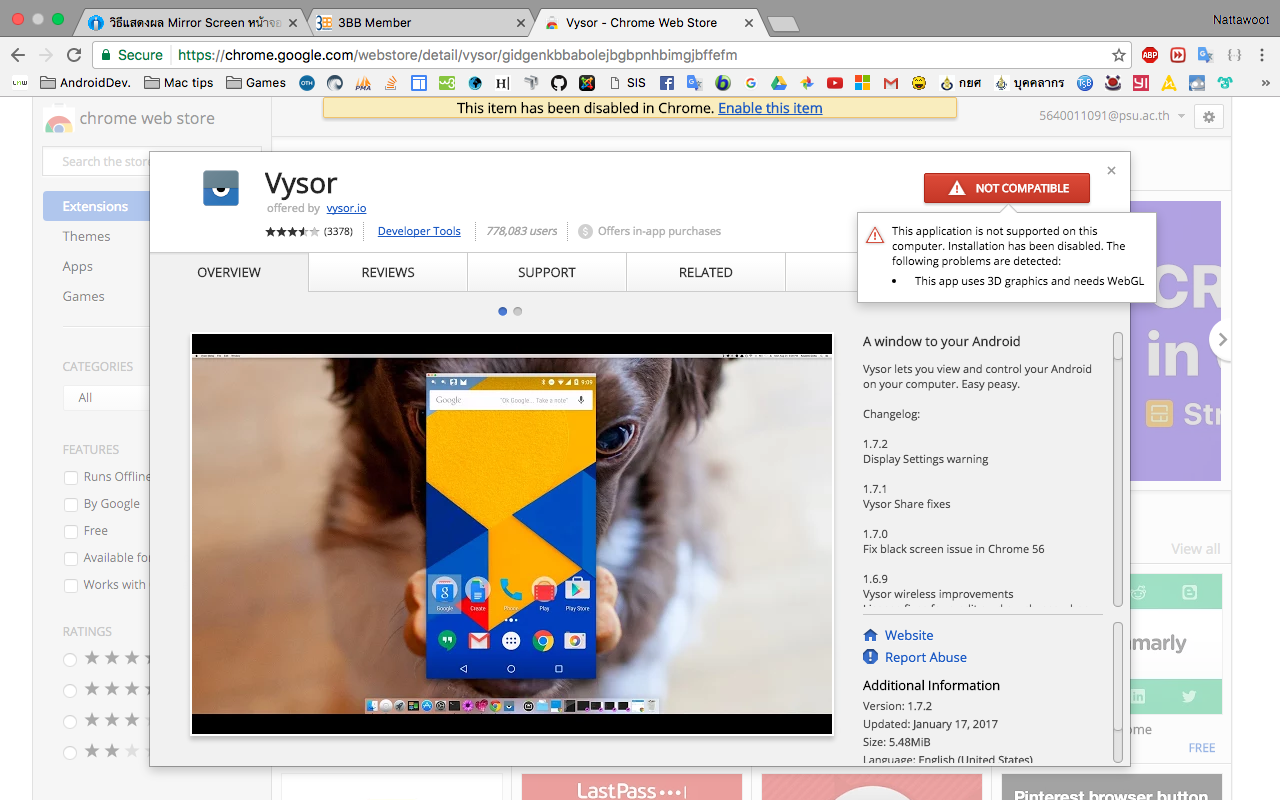1280x800 pixels.
Task: Open the Mac tips bookmarks folder
Action: pyautogui.click(x=179, y=83)
